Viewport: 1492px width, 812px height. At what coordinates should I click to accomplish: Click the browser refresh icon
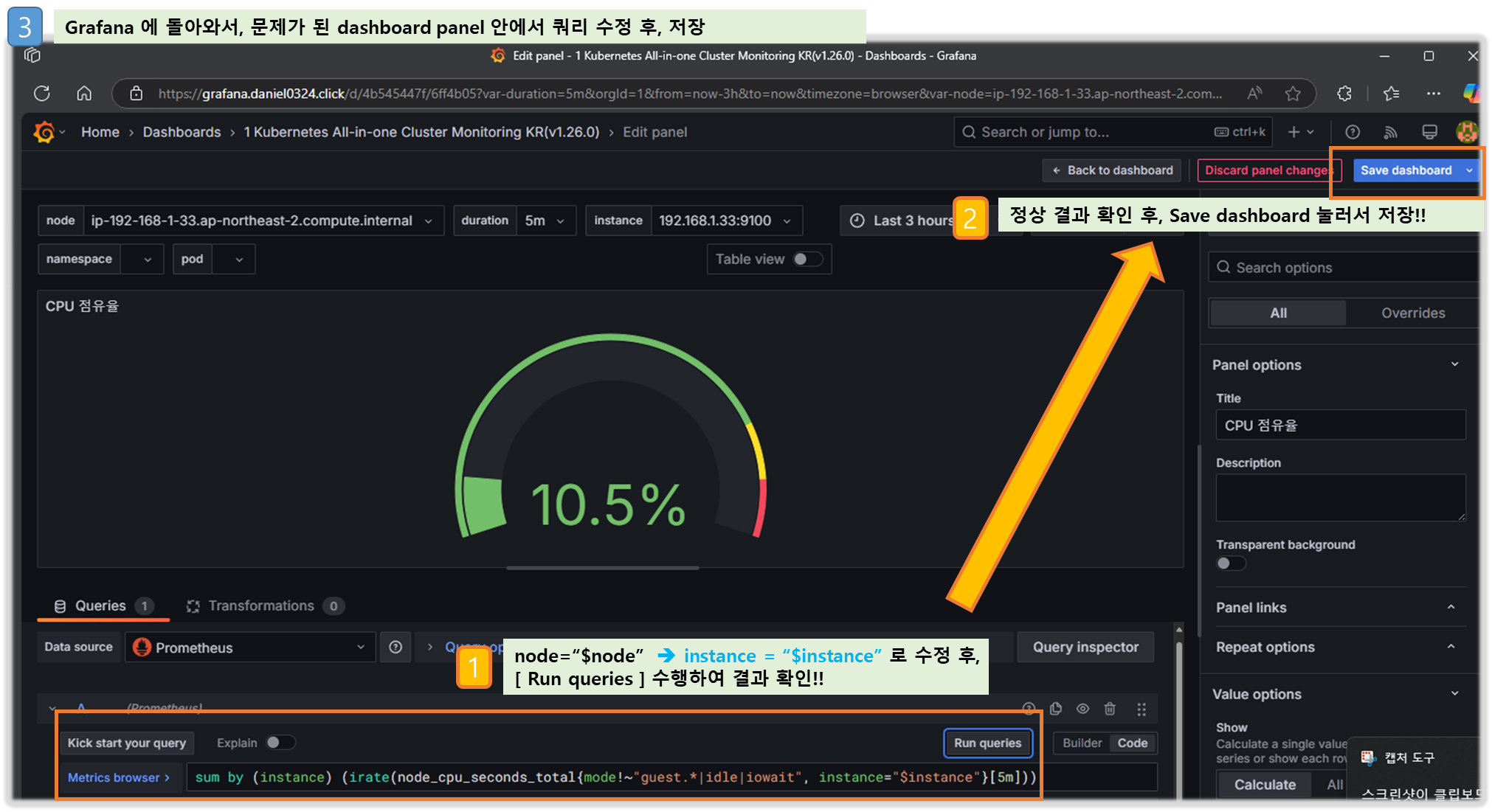pyautogui.click(x=42, y=94)
